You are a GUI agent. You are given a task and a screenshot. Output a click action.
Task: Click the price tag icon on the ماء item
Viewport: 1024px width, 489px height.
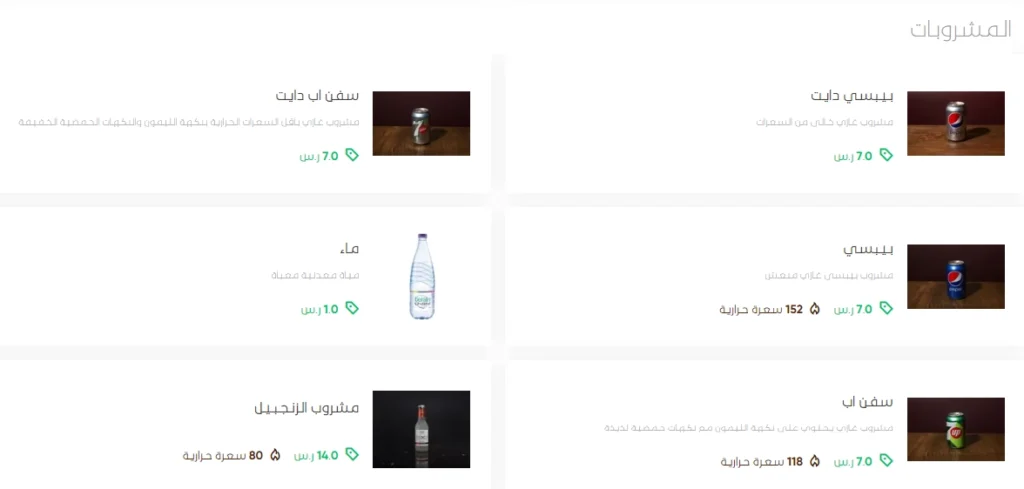(352, 308)
